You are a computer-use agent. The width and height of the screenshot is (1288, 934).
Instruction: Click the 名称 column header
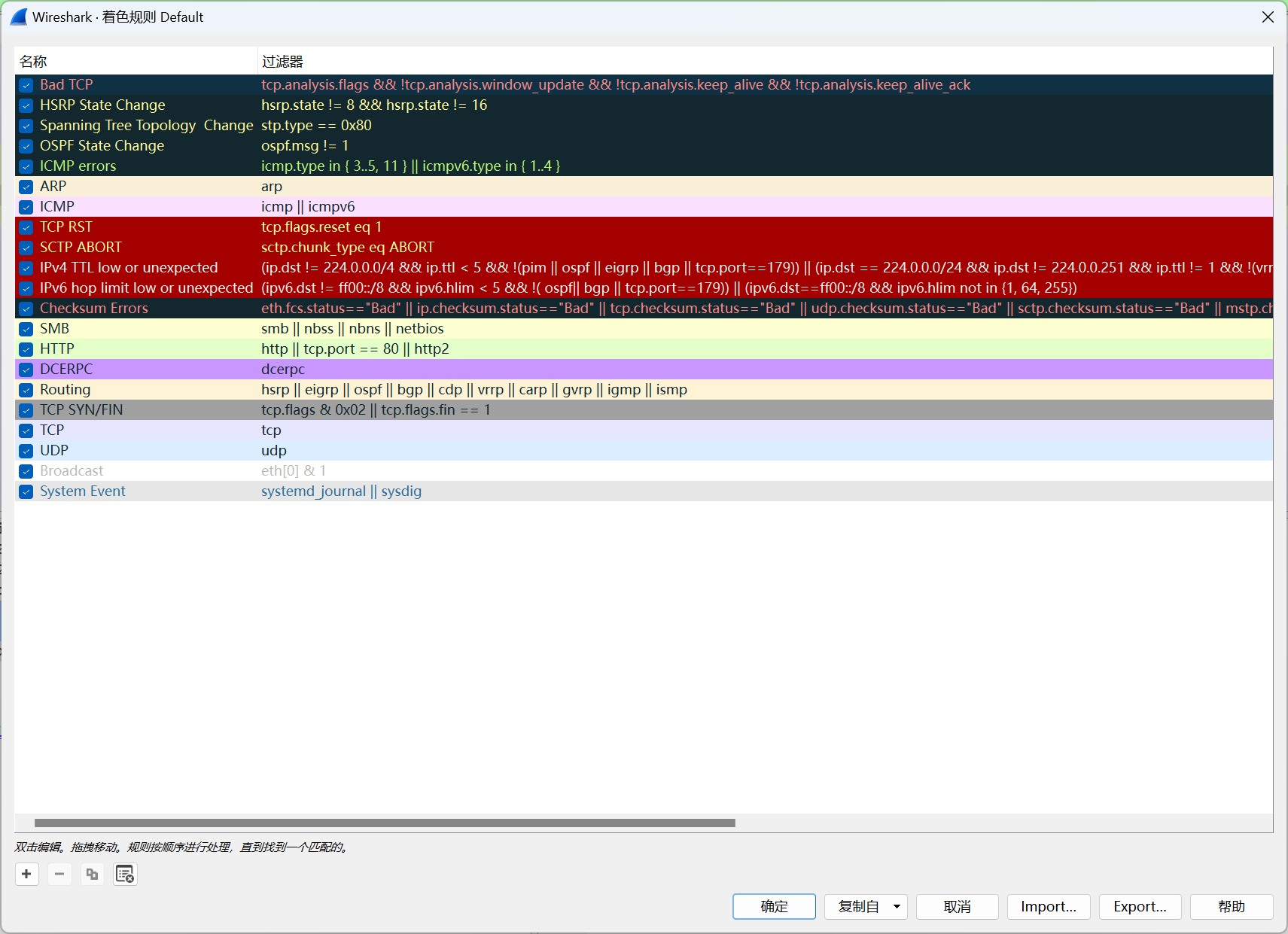[135, 62]
